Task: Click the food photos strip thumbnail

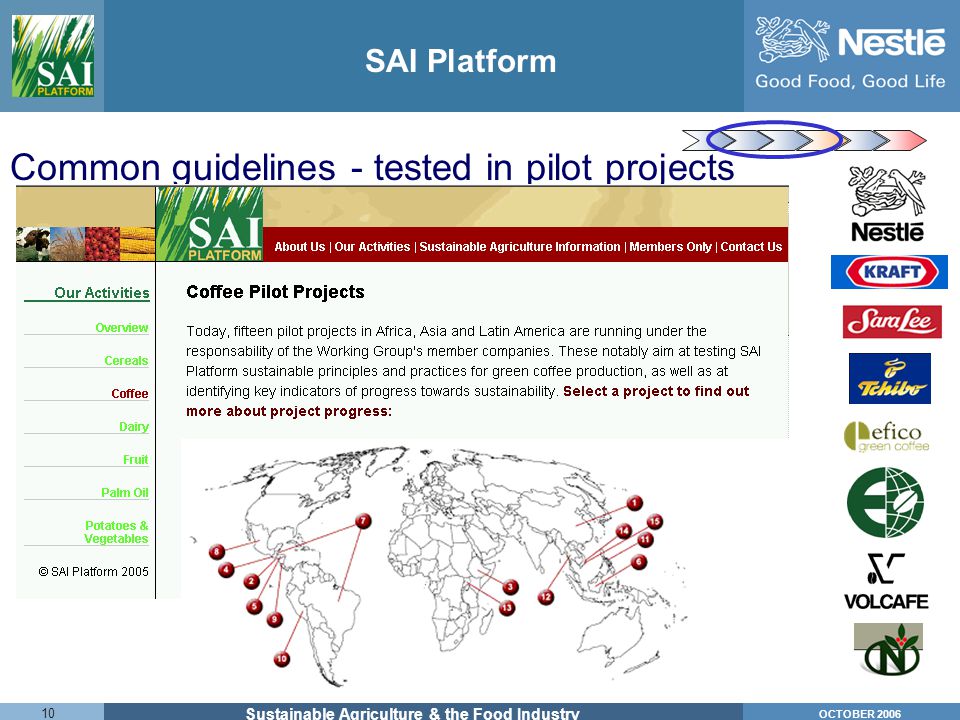Action: tap(85, 244)
